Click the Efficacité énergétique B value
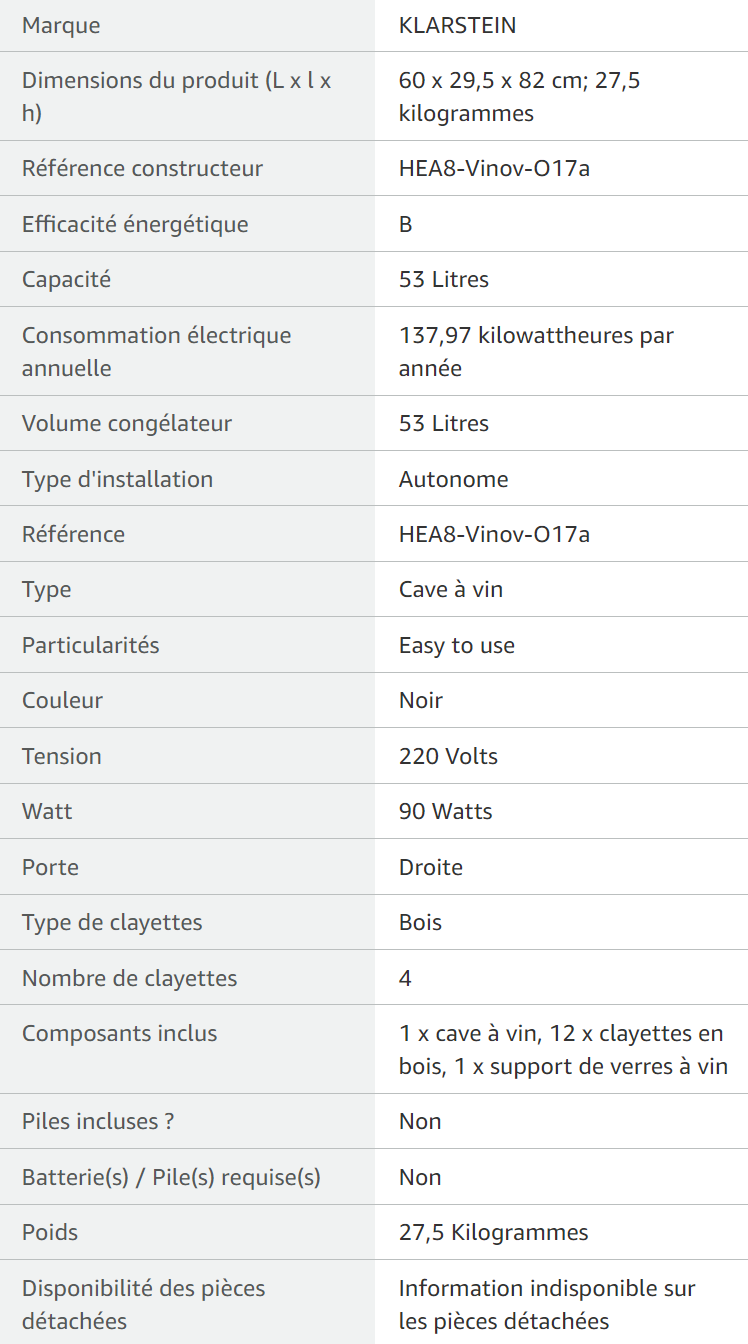This screenshot has width=748, height=1344. (405, 224)
